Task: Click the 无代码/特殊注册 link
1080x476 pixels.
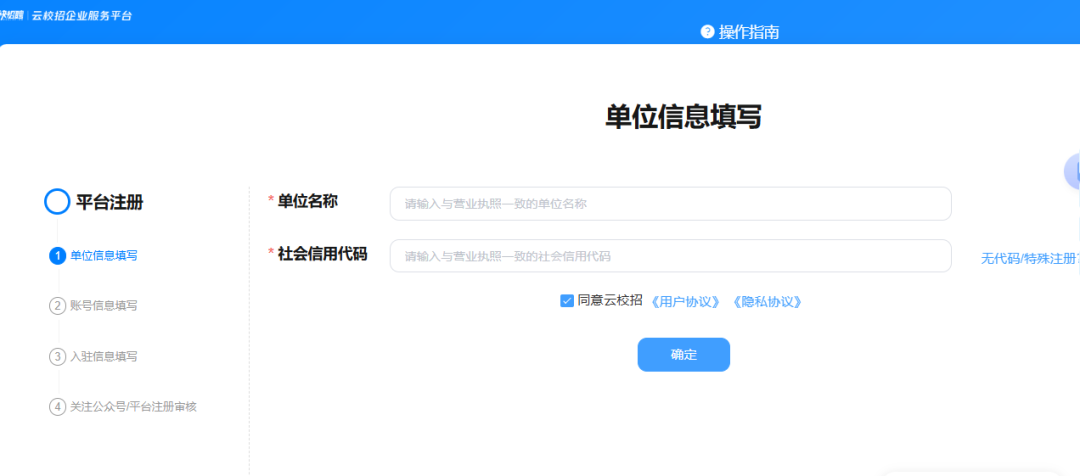Action: [x=1030, y=259]
